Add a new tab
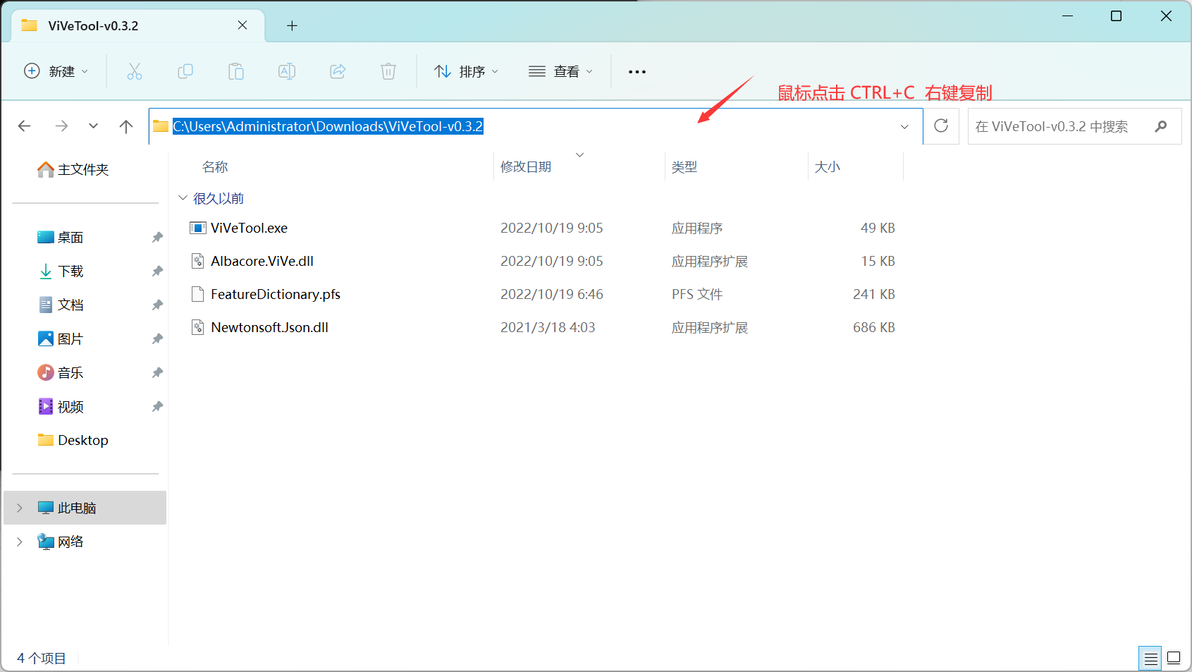The image size is (1192, 672). pos(292,26)
